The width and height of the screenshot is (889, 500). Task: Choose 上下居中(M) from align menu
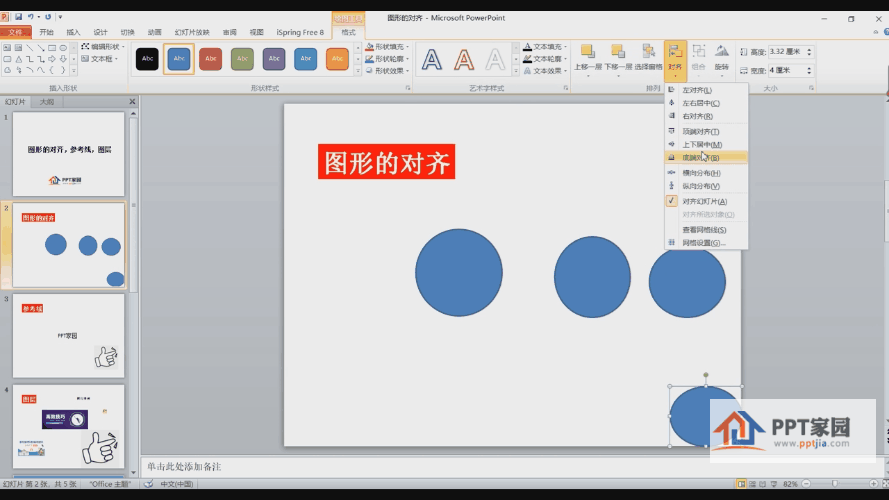(x=706, y=144)
